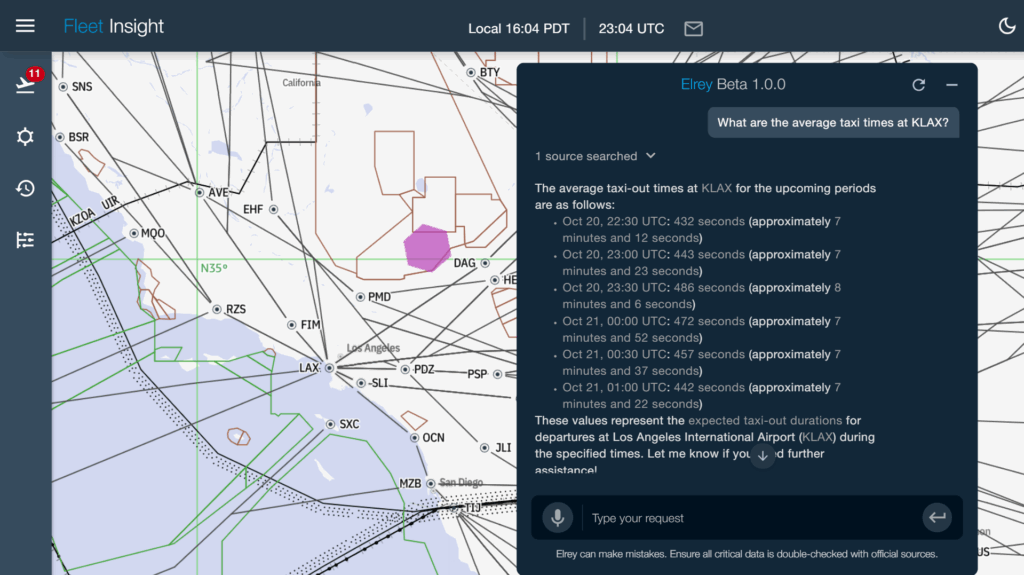The width and height of the screenshot is (1024, 575).
Task: Open the settings gear in sidebar
Action: pos(26,137)
